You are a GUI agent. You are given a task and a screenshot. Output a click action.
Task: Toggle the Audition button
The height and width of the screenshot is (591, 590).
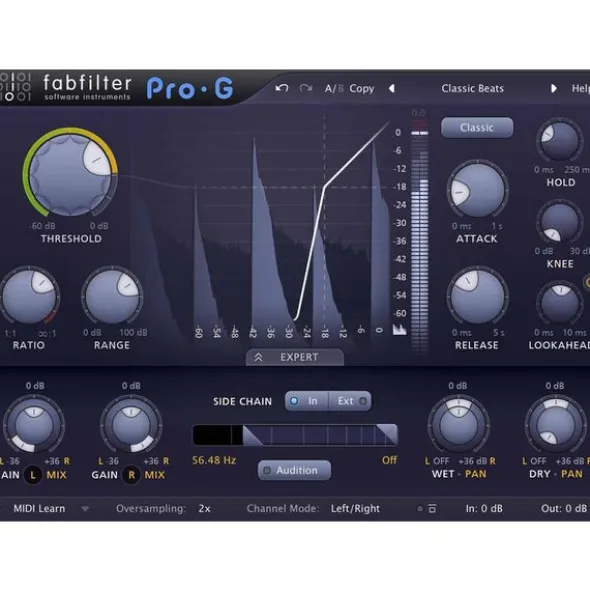pyautogui.click(x=294, y=470)
